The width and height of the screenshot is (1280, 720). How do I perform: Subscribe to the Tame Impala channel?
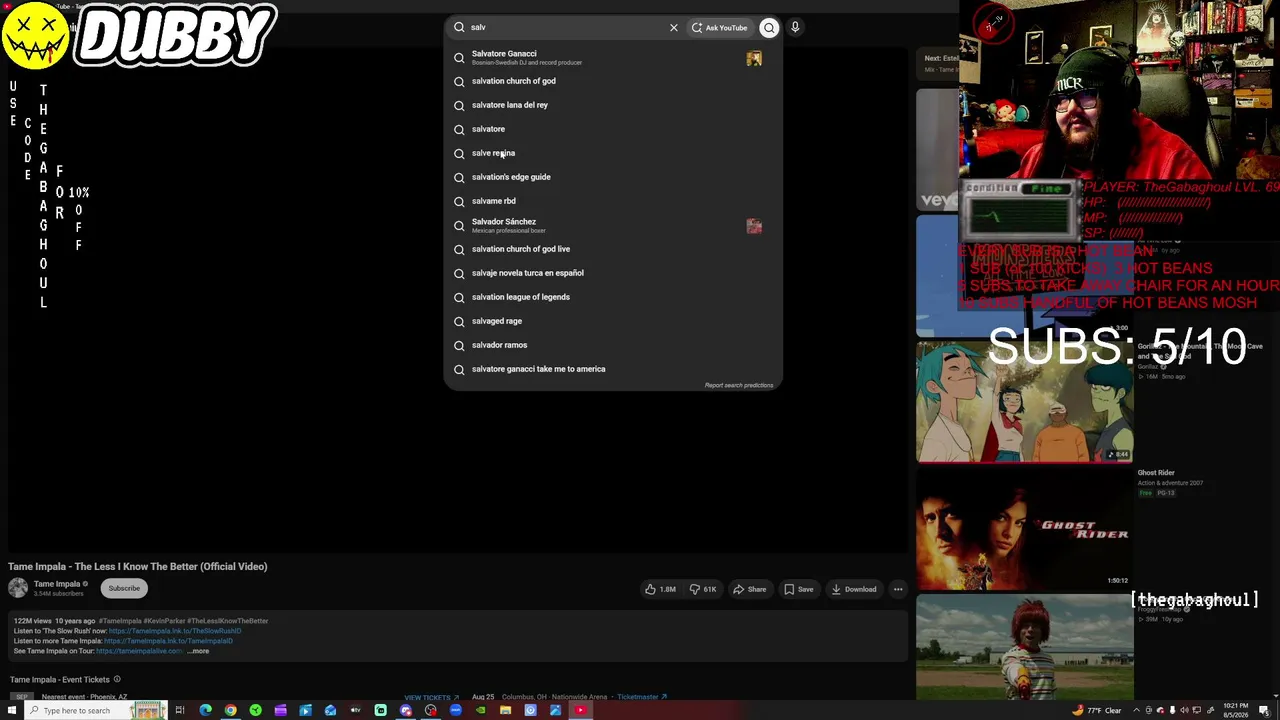tap(124, 588)
